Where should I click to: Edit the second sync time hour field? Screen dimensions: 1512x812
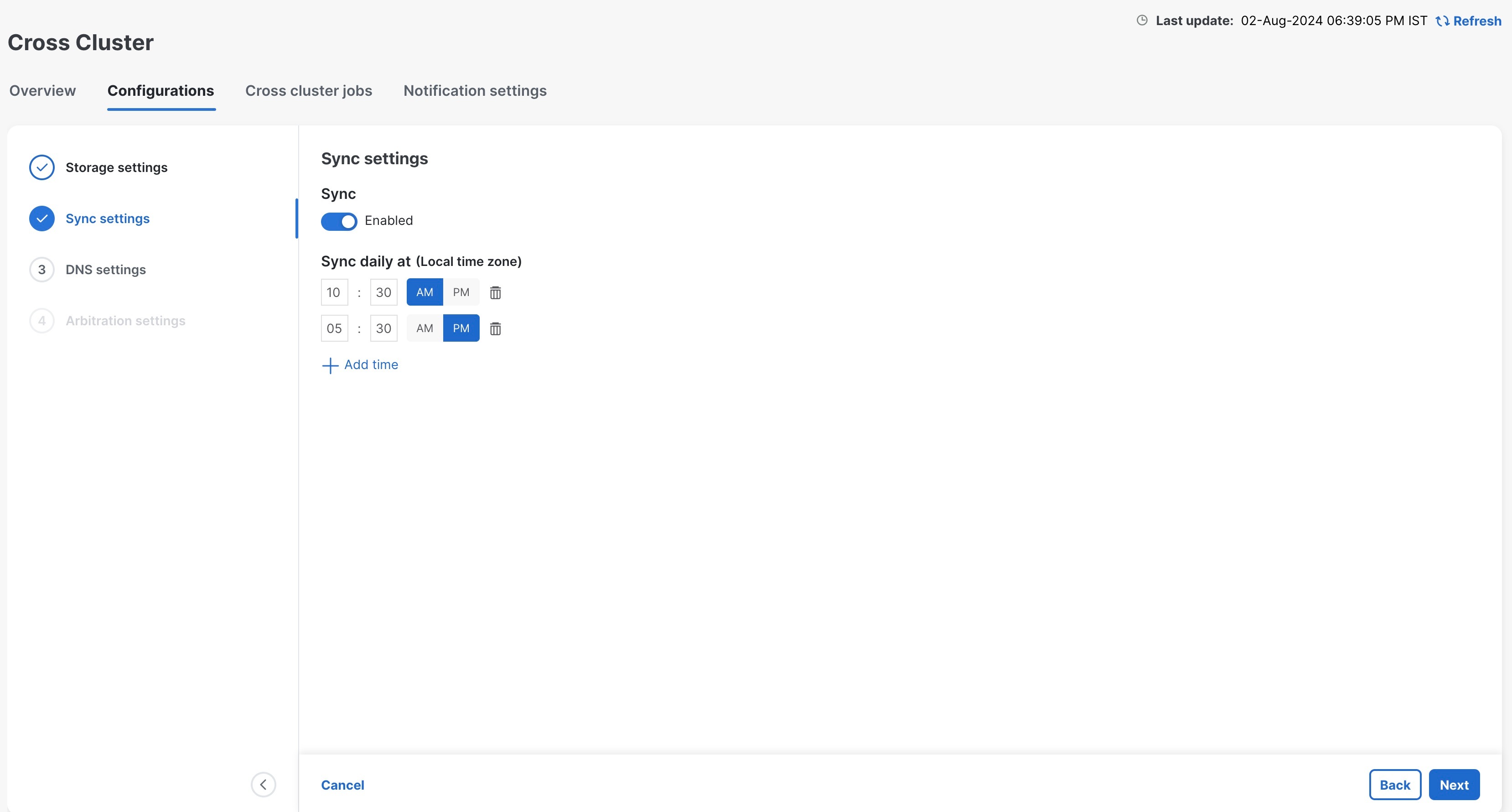pyautogui.click(x=334, y=328)
